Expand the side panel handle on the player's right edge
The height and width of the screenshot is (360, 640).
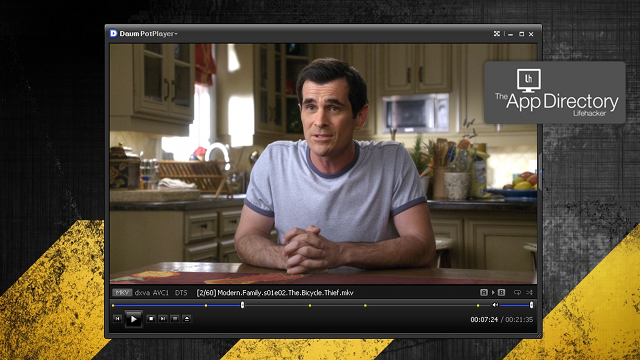pyautogui.click(x=540, y=172)
